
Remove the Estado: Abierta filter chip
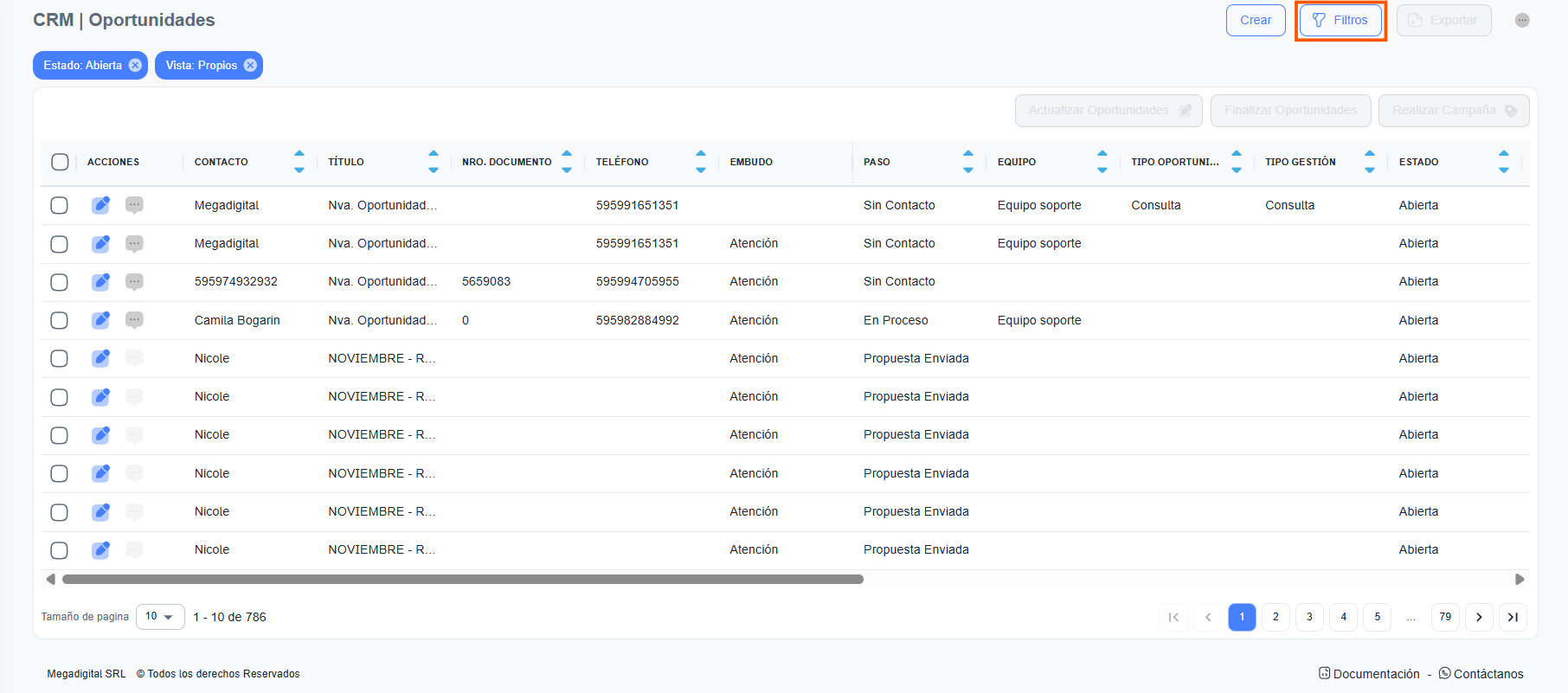135,65
